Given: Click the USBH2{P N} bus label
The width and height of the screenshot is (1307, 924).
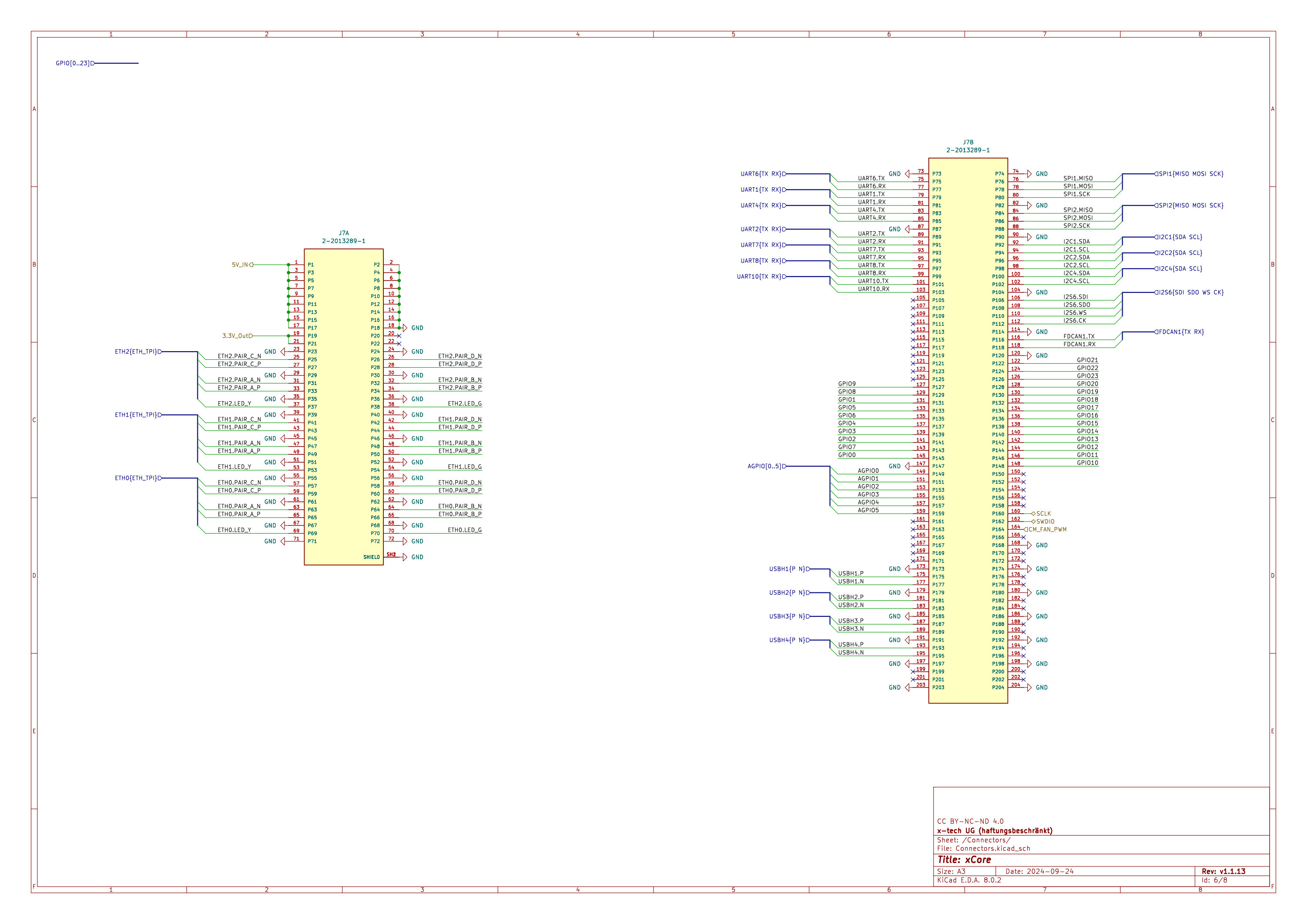Looking at the screenshot, I should tap(789, 592).
